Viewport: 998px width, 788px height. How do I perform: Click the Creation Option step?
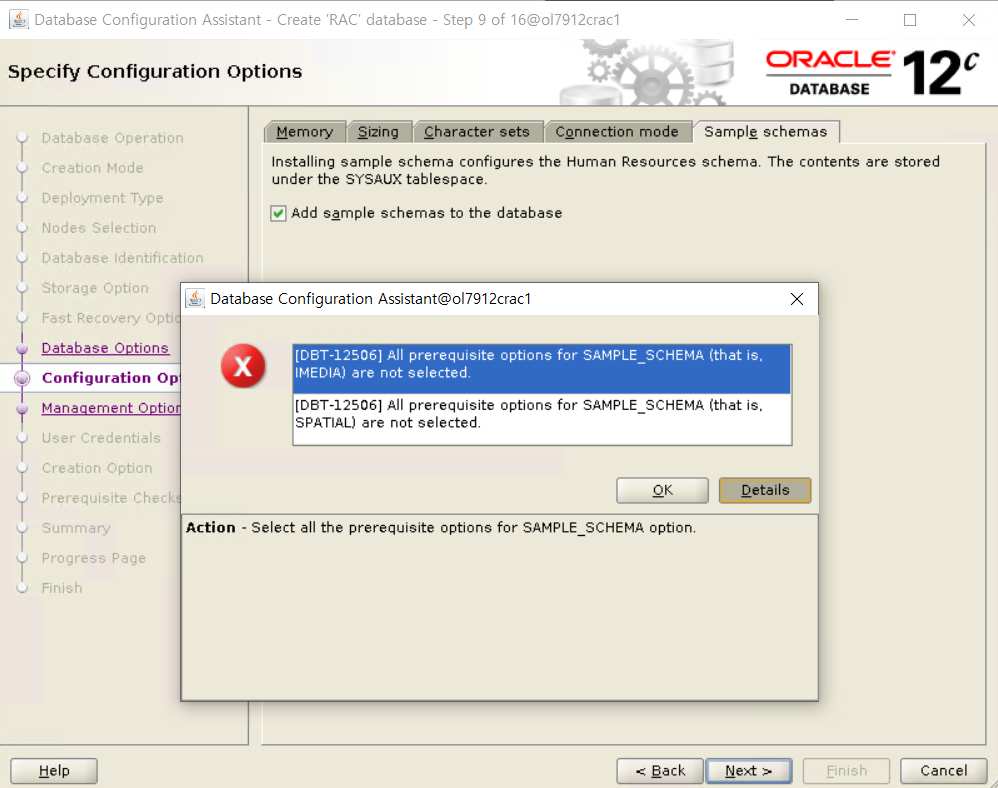pyautogui.click(x=97, y=468)
